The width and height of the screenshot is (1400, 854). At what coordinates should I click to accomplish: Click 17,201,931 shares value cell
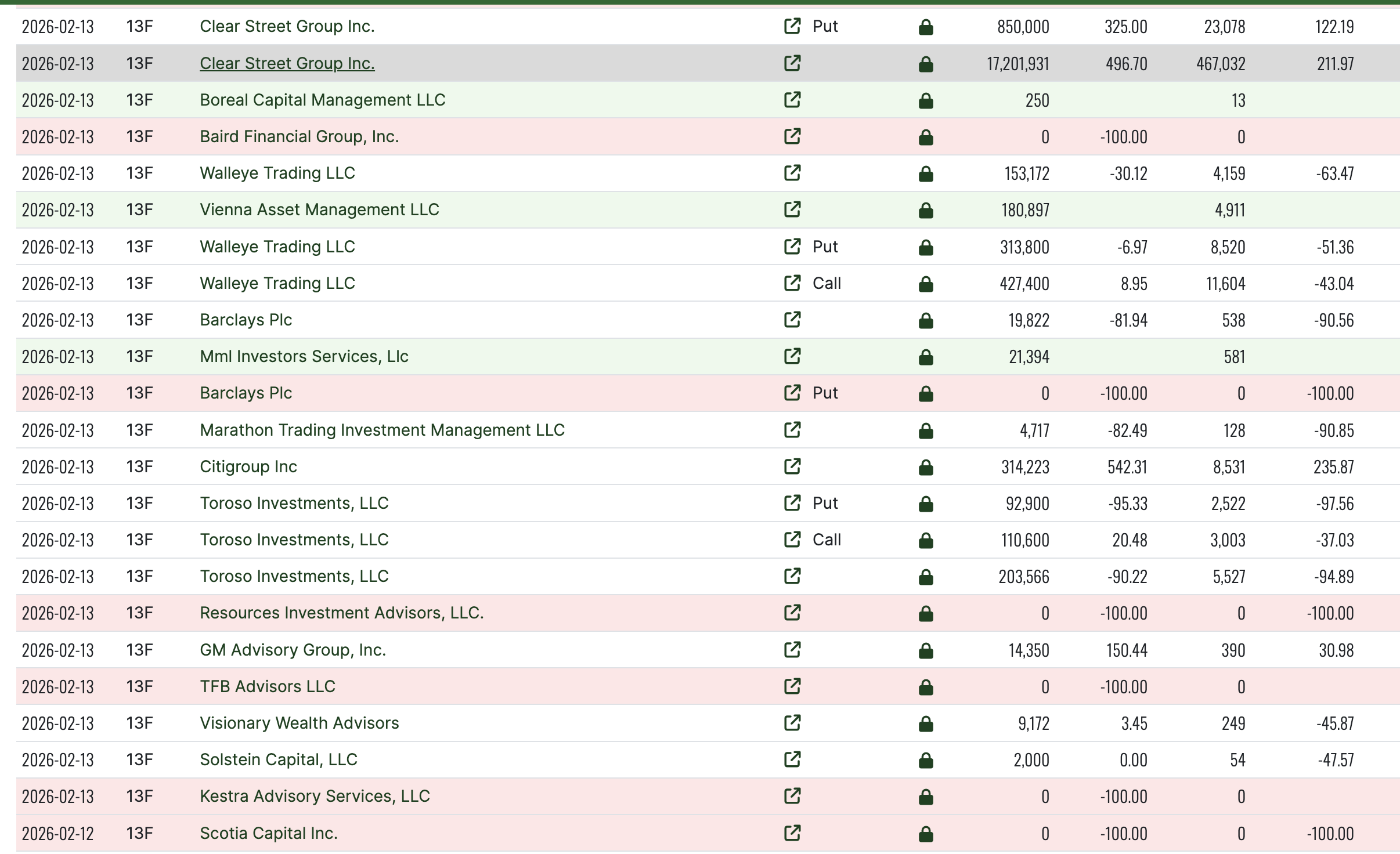[x=1017, y=64]
